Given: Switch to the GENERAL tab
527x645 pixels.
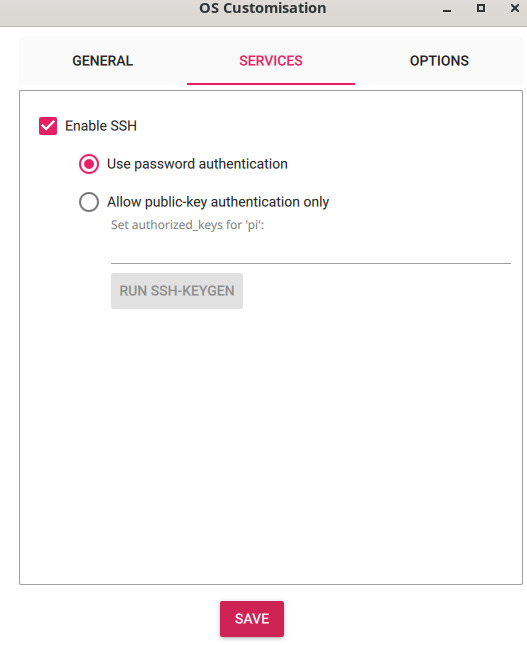Looking at the screenshot, I should 103,61.
